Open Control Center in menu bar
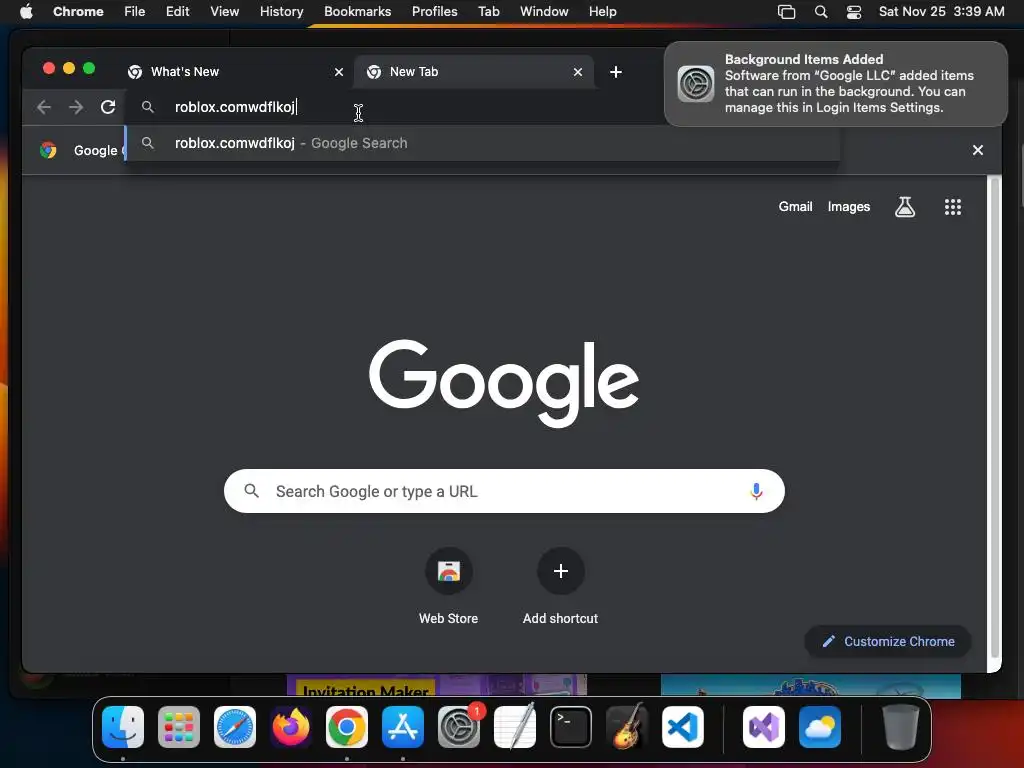Image resolution: width=1024 pixels, height=768 pixels. (x=854, y=12)
